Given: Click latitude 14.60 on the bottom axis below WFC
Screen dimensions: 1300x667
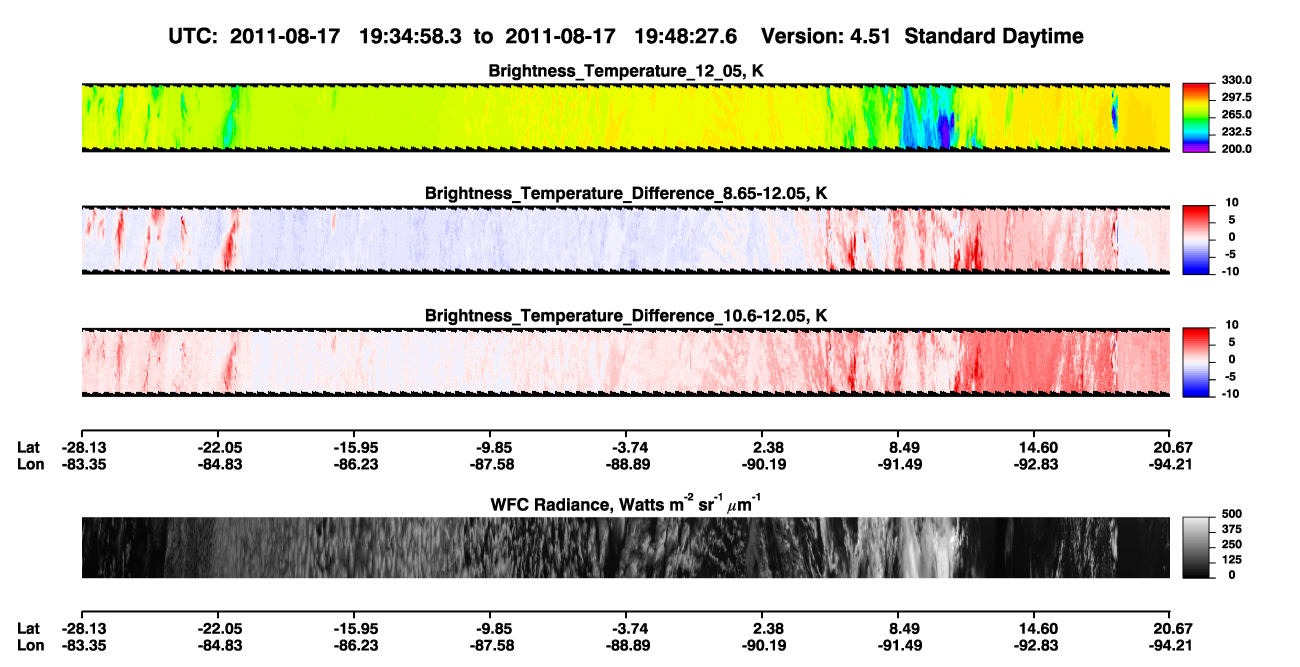Looking at the screenshot, I should 1035,628.
